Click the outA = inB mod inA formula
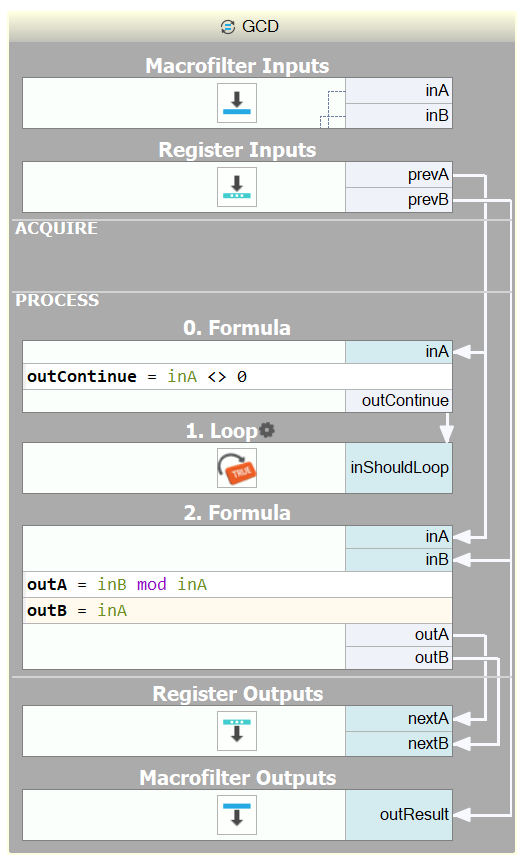 [237, 584]
